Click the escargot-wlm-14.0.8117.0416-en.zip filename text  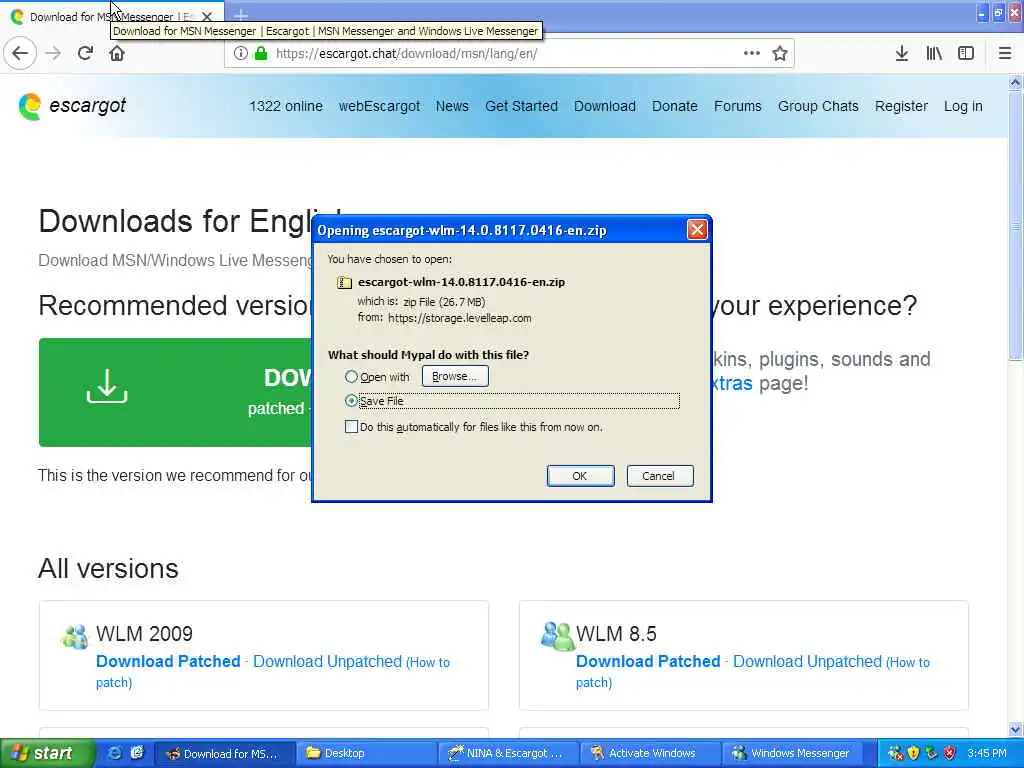461,282
